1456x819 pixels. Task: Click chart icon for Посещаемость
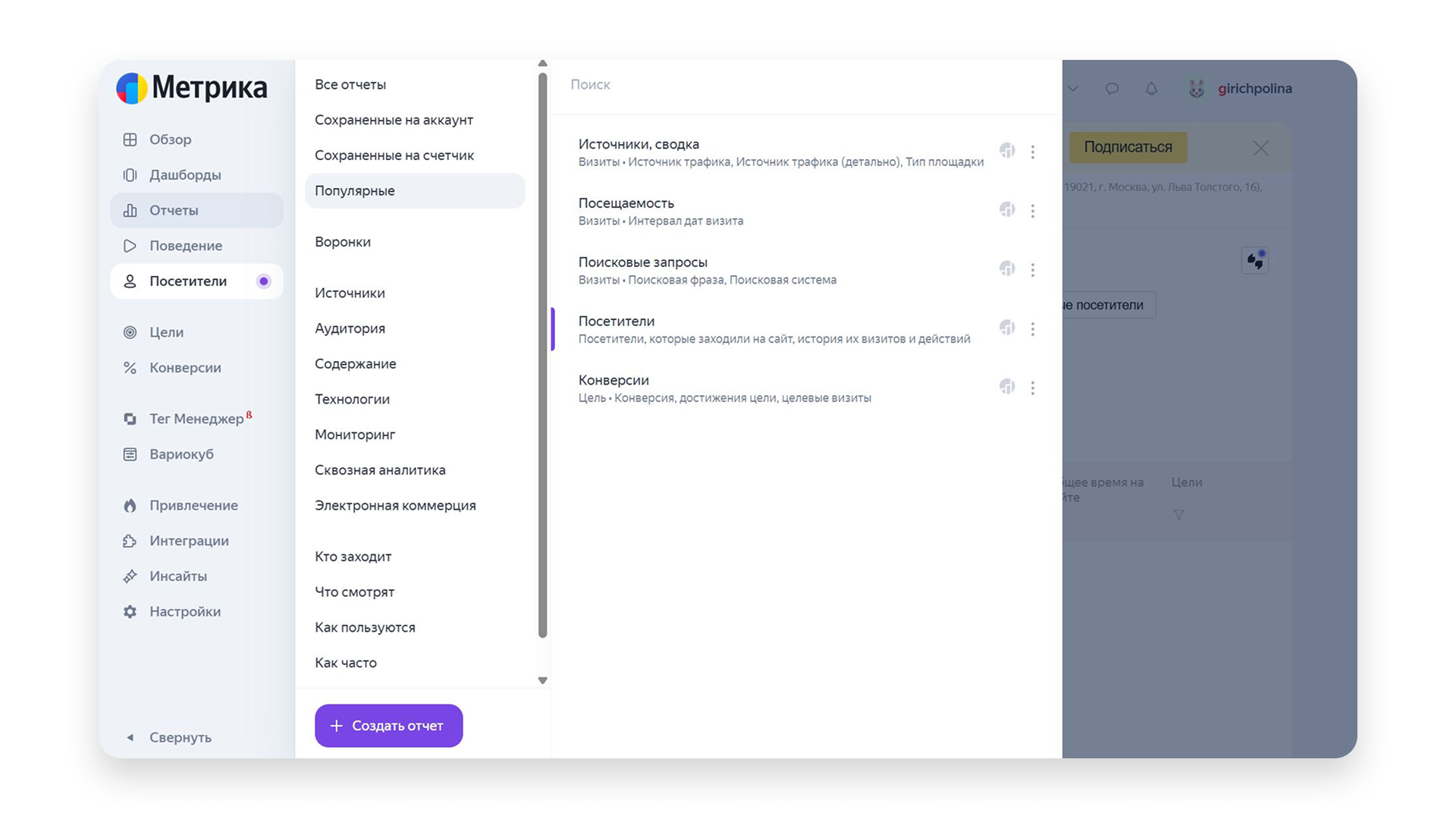(1007, 210)
